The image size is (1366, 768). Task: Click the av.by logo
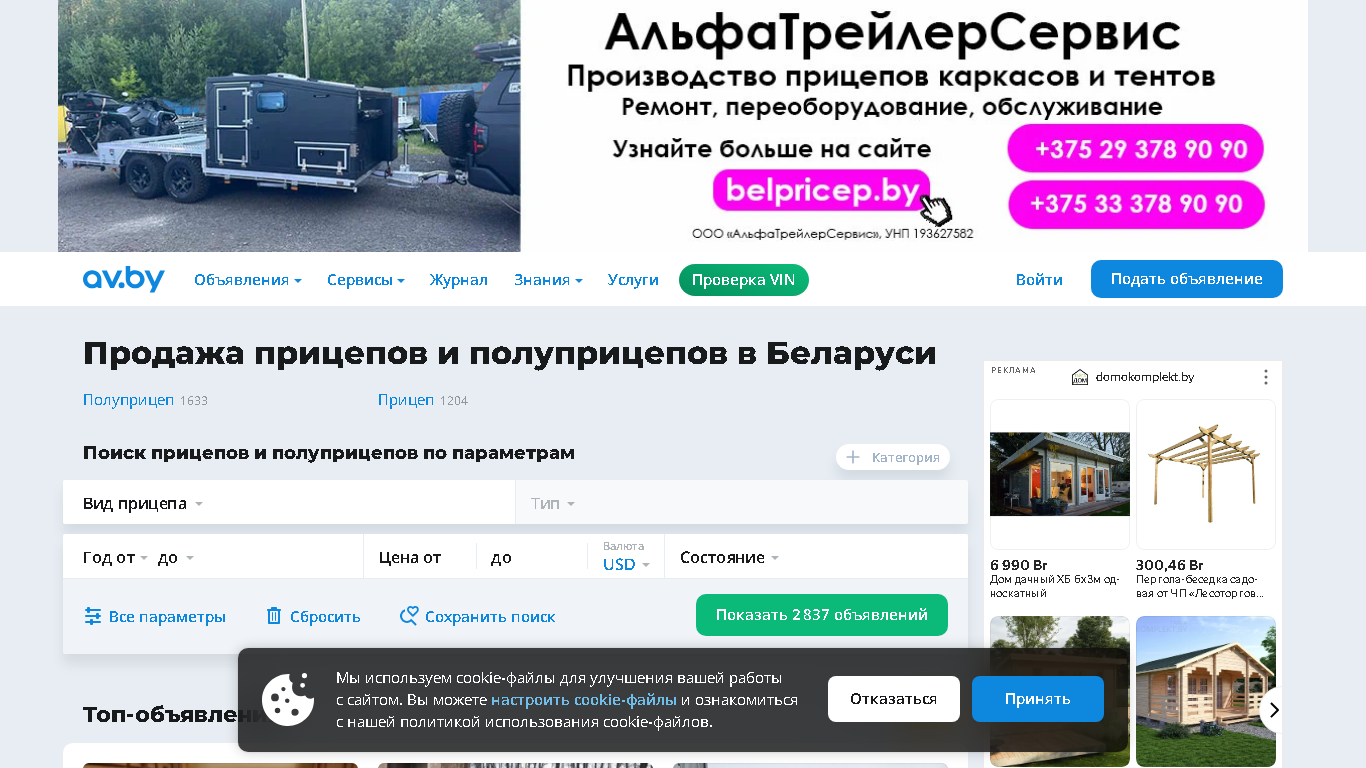(123, 279)
